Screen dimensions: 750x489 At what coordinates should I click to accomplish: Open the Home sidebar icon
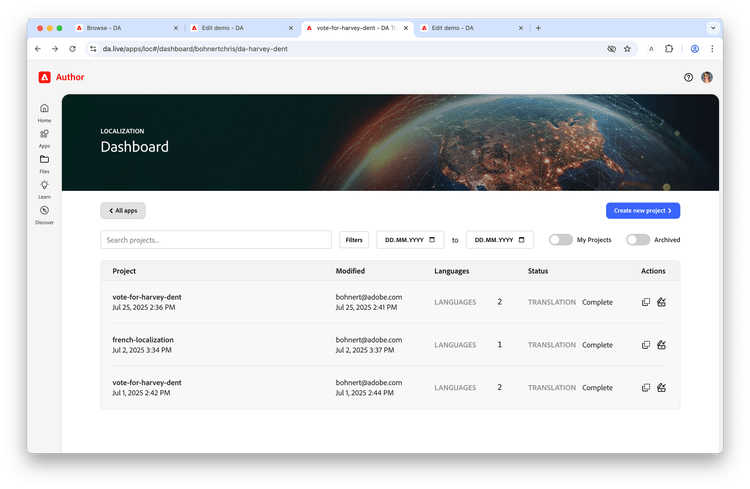coord(44,108)
